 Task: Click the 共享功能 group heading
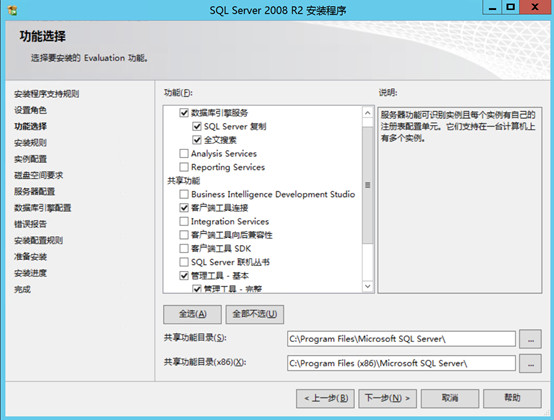coord(183,181)
